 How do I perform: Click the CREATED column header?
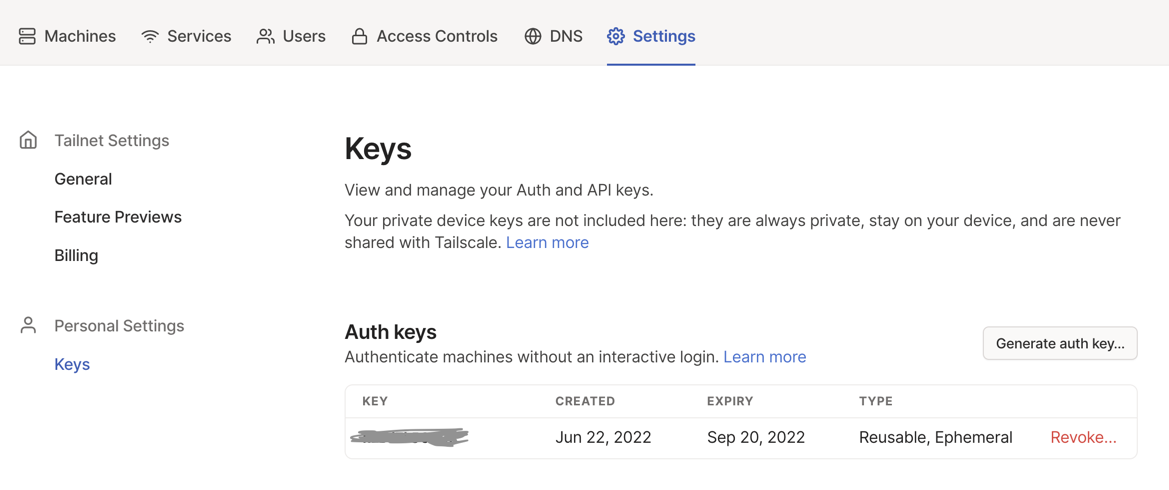(585, 401)
